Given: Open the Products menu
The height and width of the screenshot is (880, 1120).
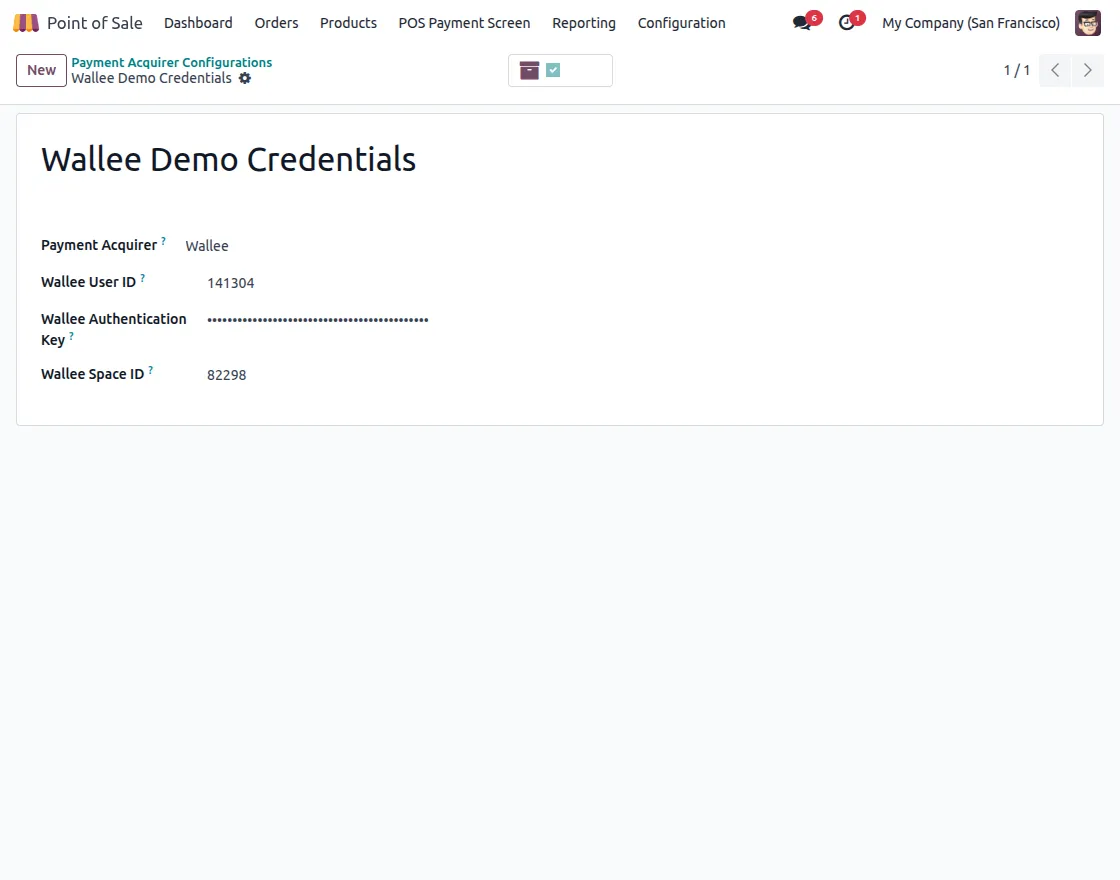Looking at the screenshot, I should 348,23.
